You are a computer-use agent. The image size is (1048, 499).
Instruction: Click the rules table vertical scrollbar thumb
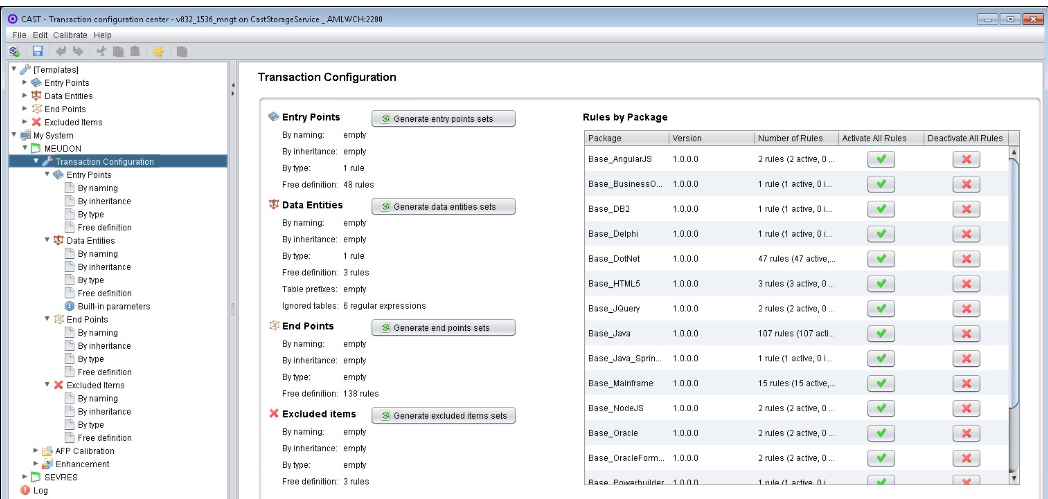pyautogui.click(x=1014, y=283)
